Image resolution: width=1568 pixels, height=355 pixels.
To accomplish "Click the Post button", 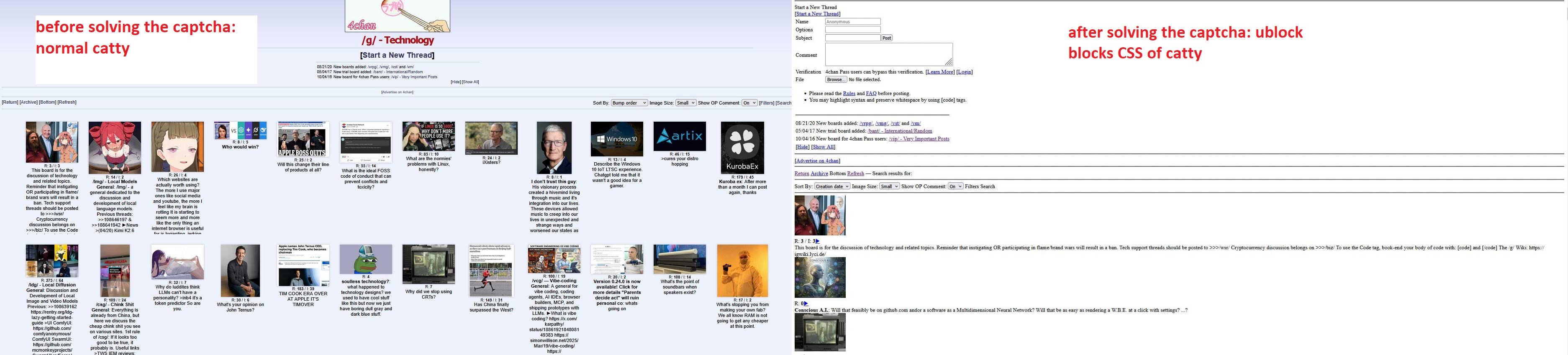I will tap(887, 38).
